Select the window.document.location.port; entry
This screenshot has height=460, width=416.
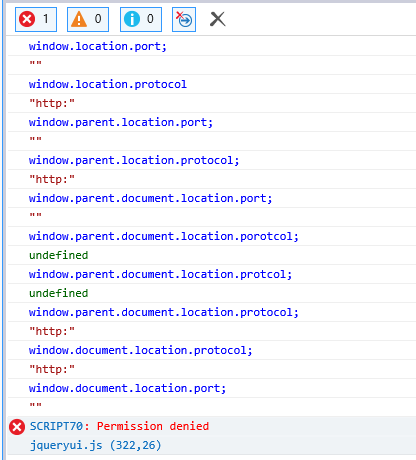click(127, 388)
